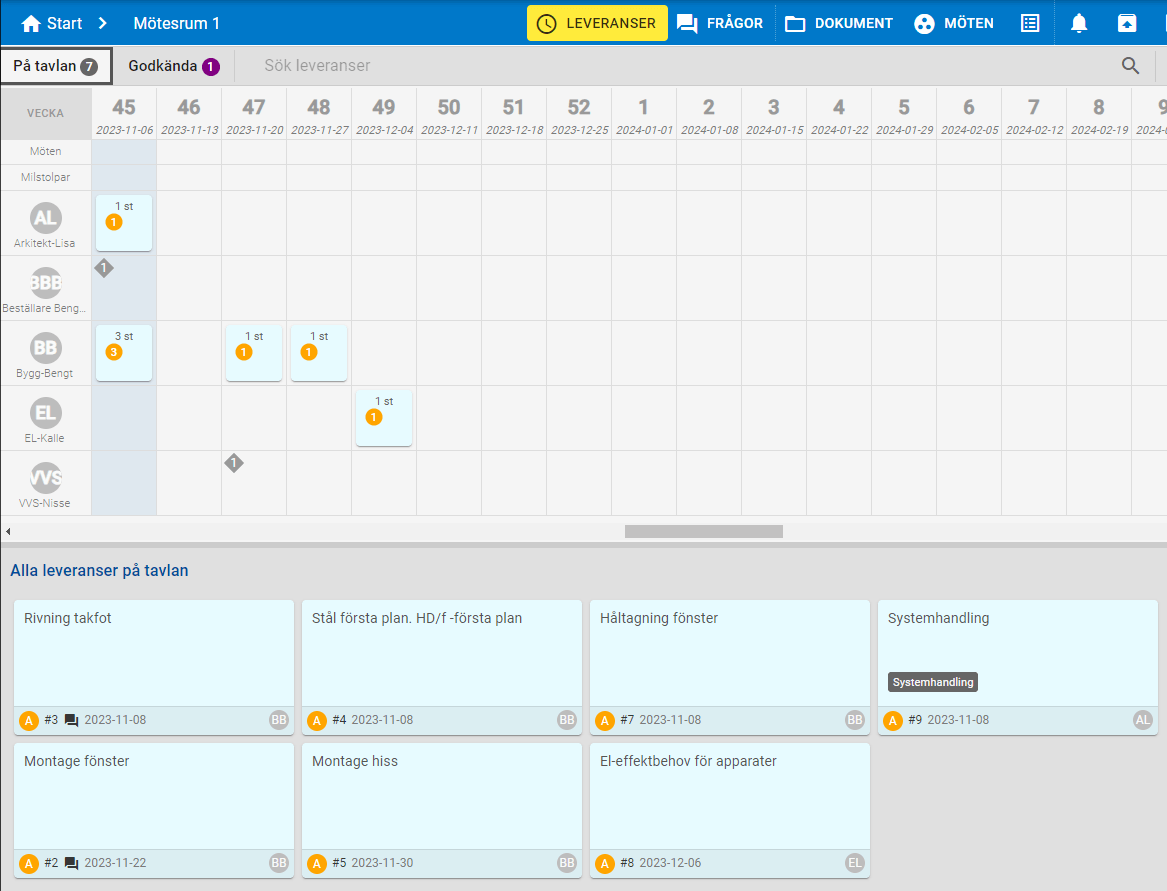
Task: Click the search magnifier icon
Action: tap(1130, 66)
